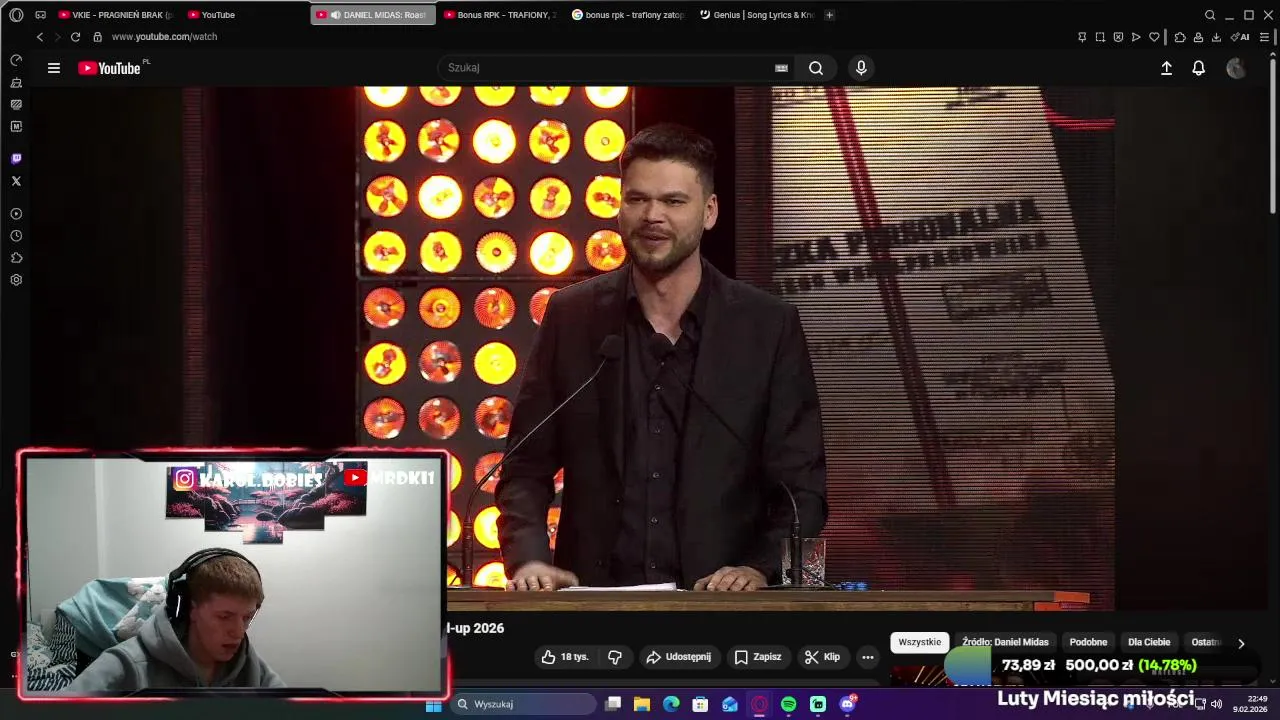Select the Podobne filter chip
Image resolution: width=1280 pixels, height=720 pixels.
pos(1088,642)
